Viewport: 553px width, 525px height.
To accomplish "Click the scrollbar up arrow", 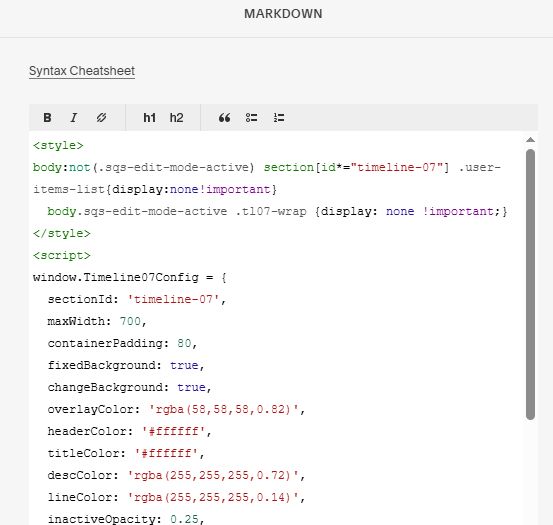I will click(x=530, y=140).
